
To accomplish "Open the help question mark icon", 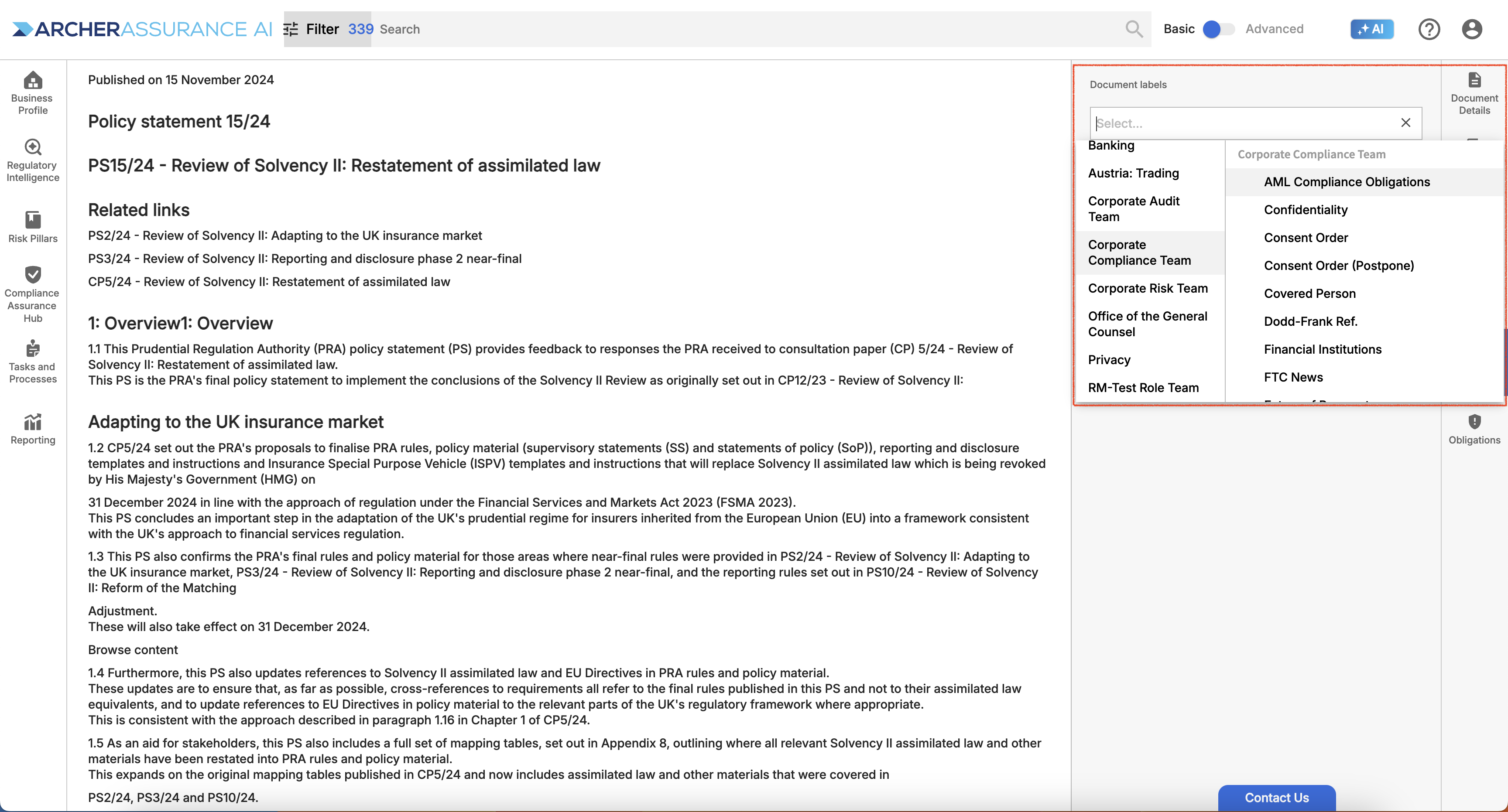I will pyautogui.click(x=1429, y=29).
